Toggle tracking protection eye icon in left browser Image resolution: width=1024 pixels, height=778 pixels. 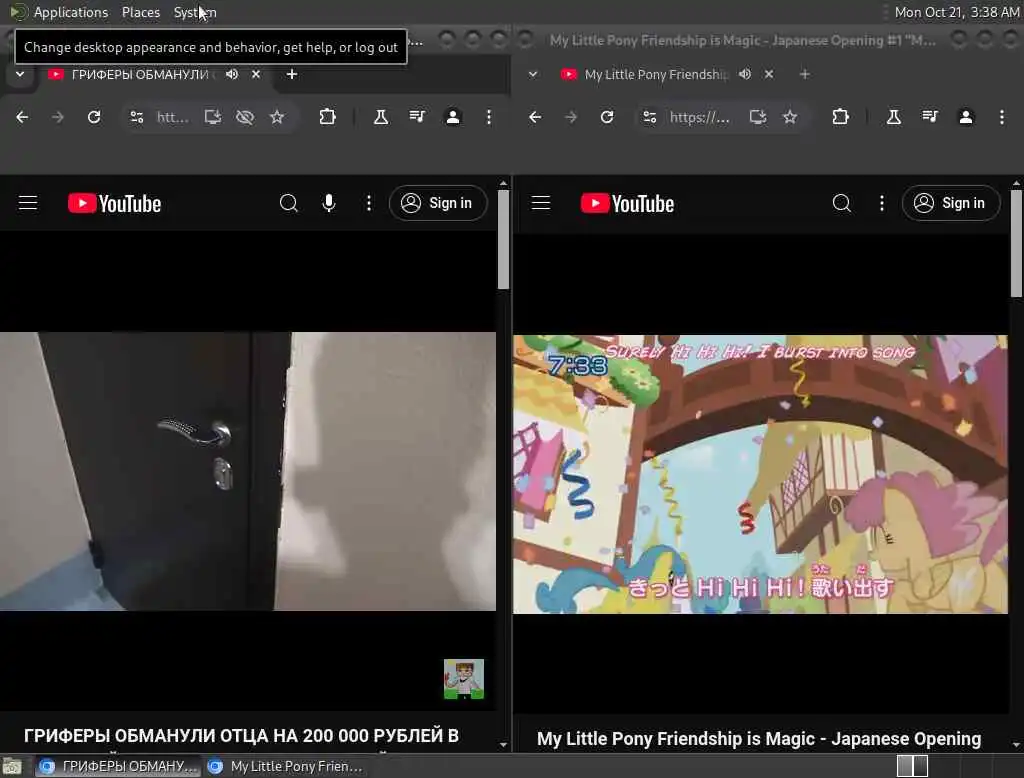245,117
